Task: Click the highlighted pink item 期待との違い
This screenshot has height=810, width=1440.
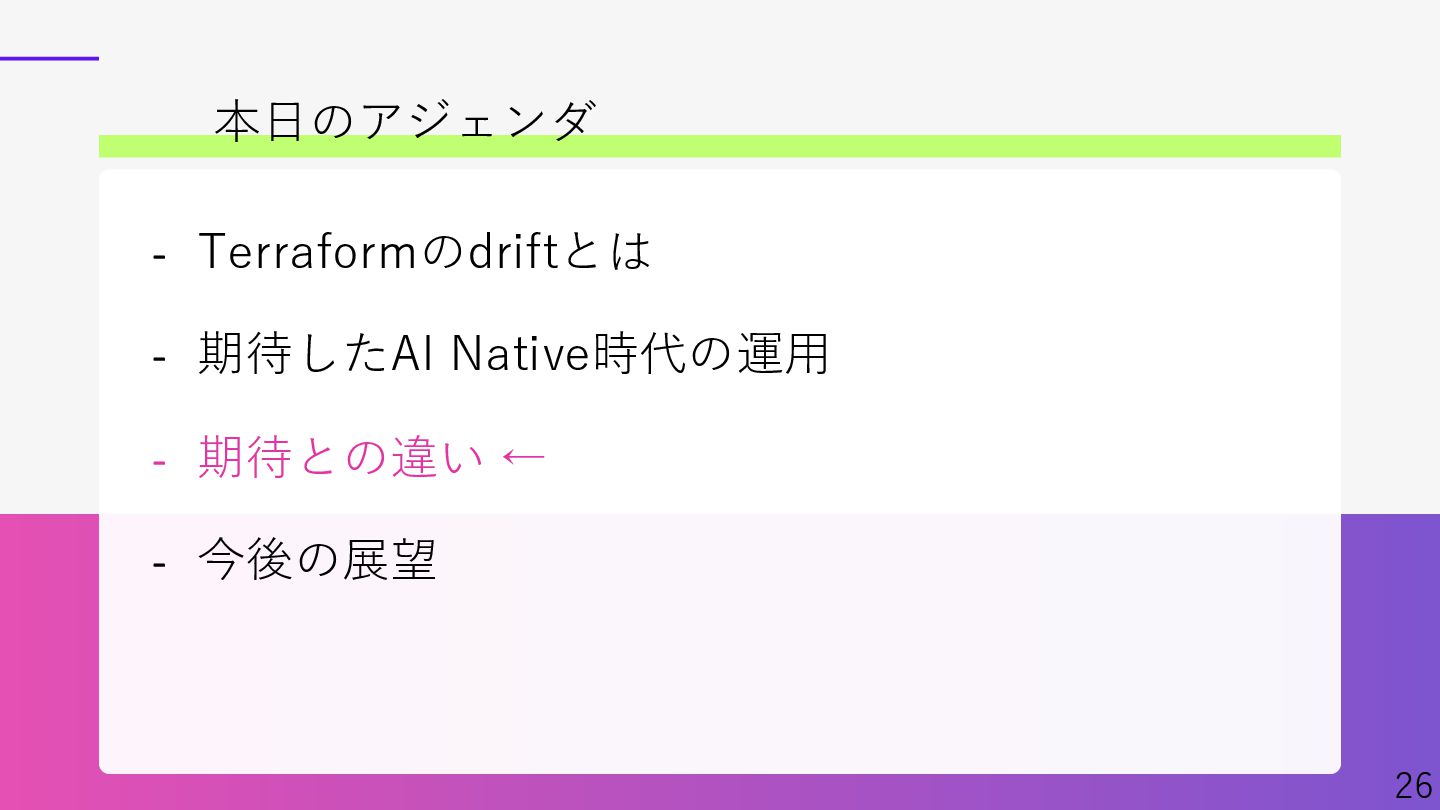Action: pos(340,458)
